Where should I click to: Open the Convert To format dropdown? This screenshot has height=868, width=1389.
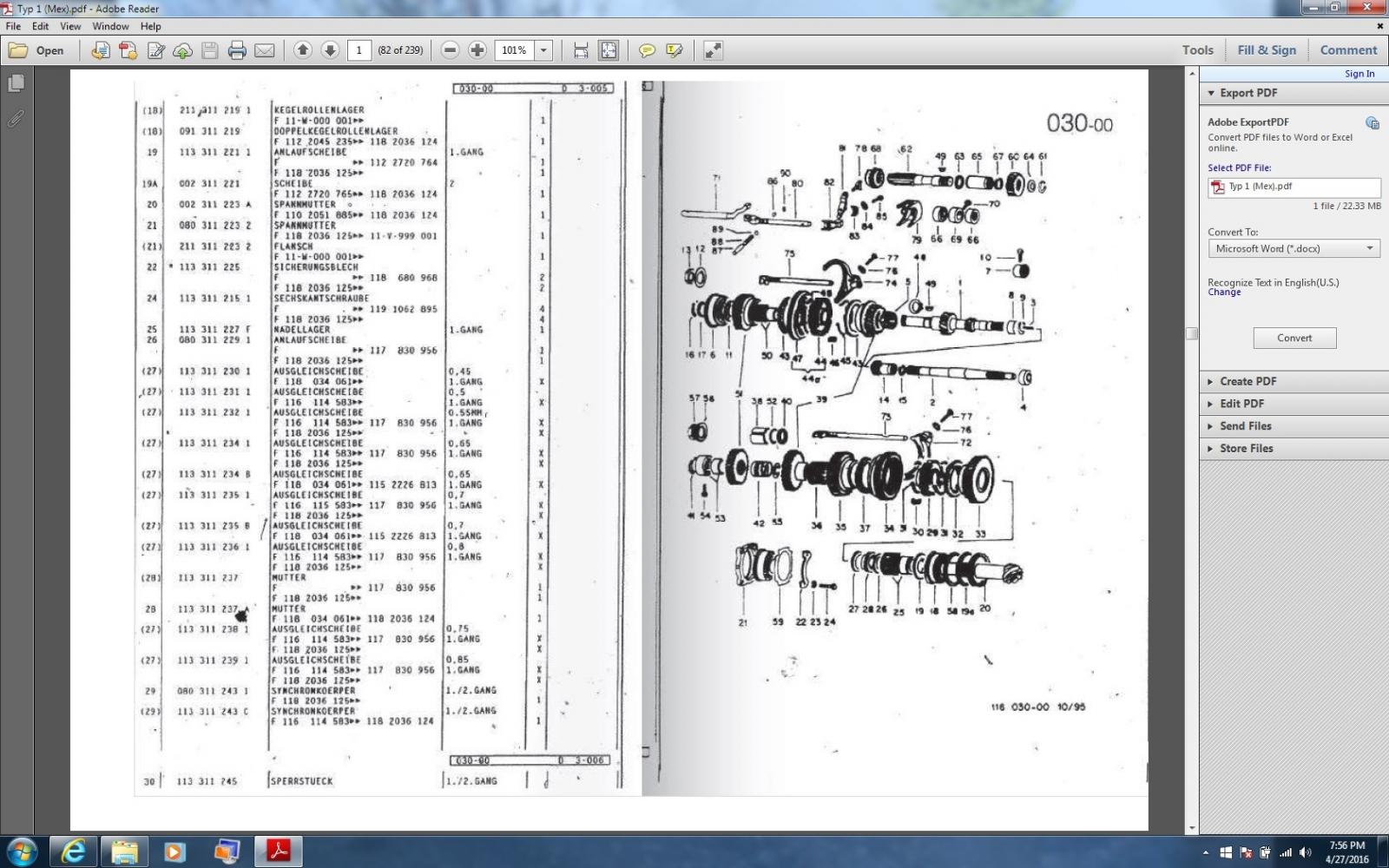[1294, 248]
